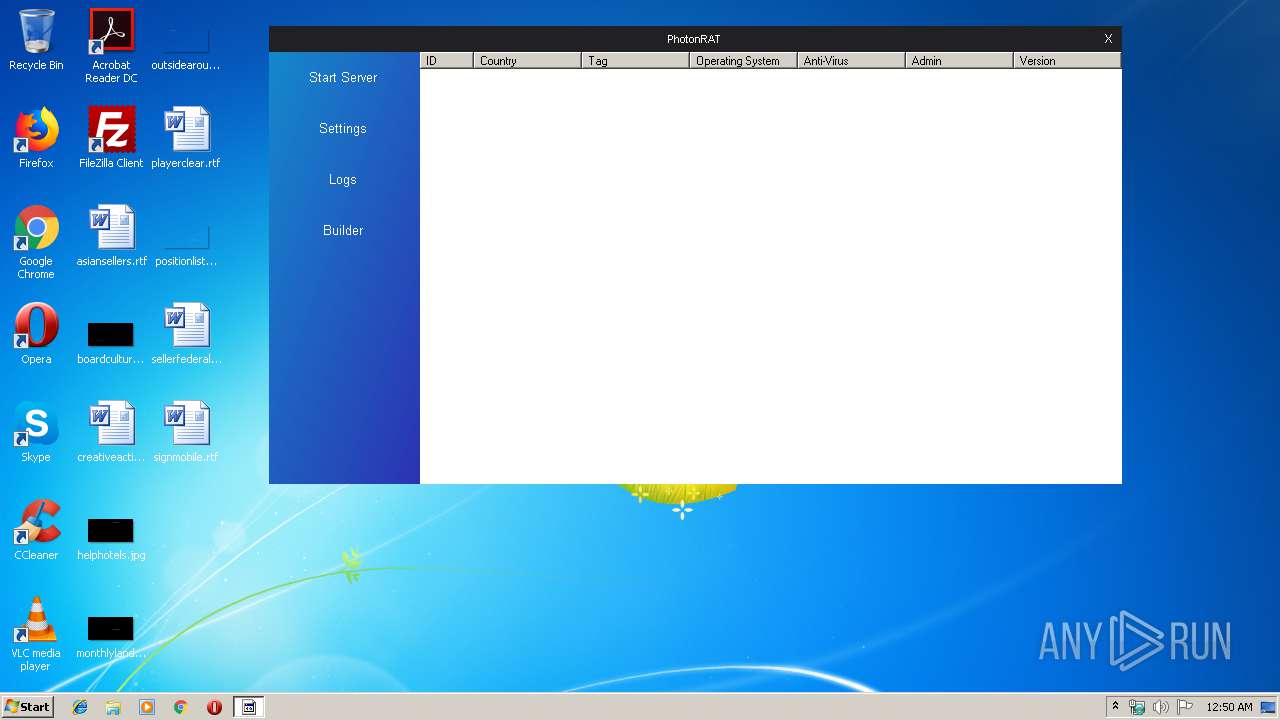Sort by the ID column header
The height and width of the screenshot is (720, 1280).
[x=446, y=61]
